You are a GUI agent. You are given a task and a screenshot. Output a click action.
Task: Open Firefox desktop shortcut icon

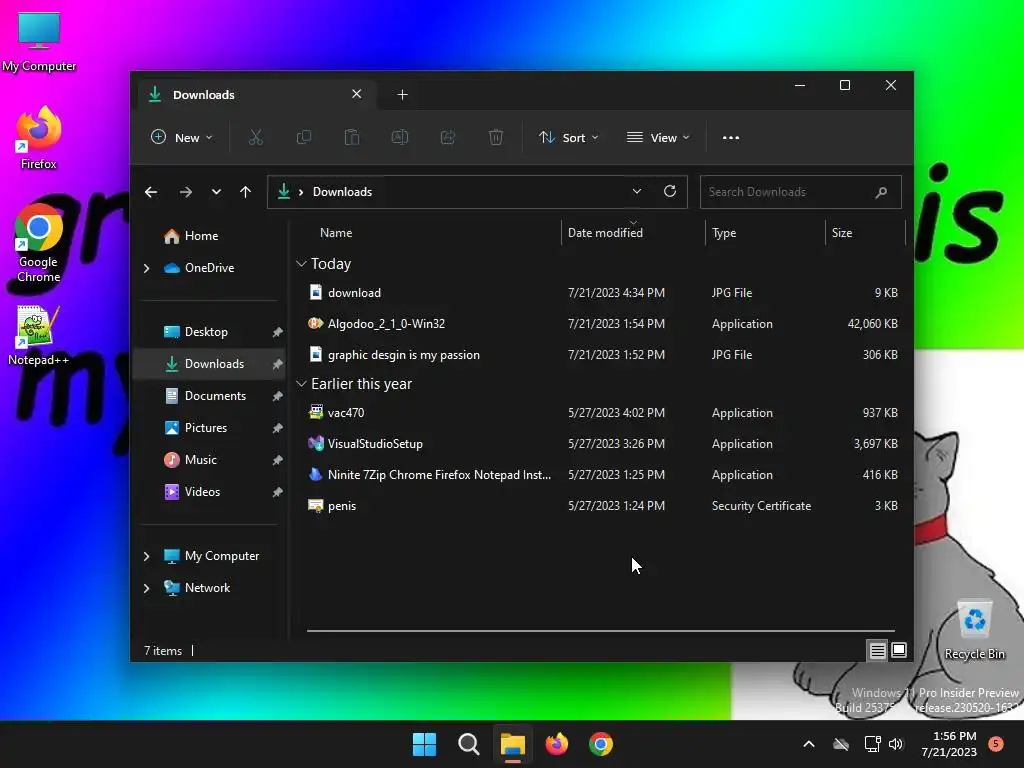pos(39,138)
